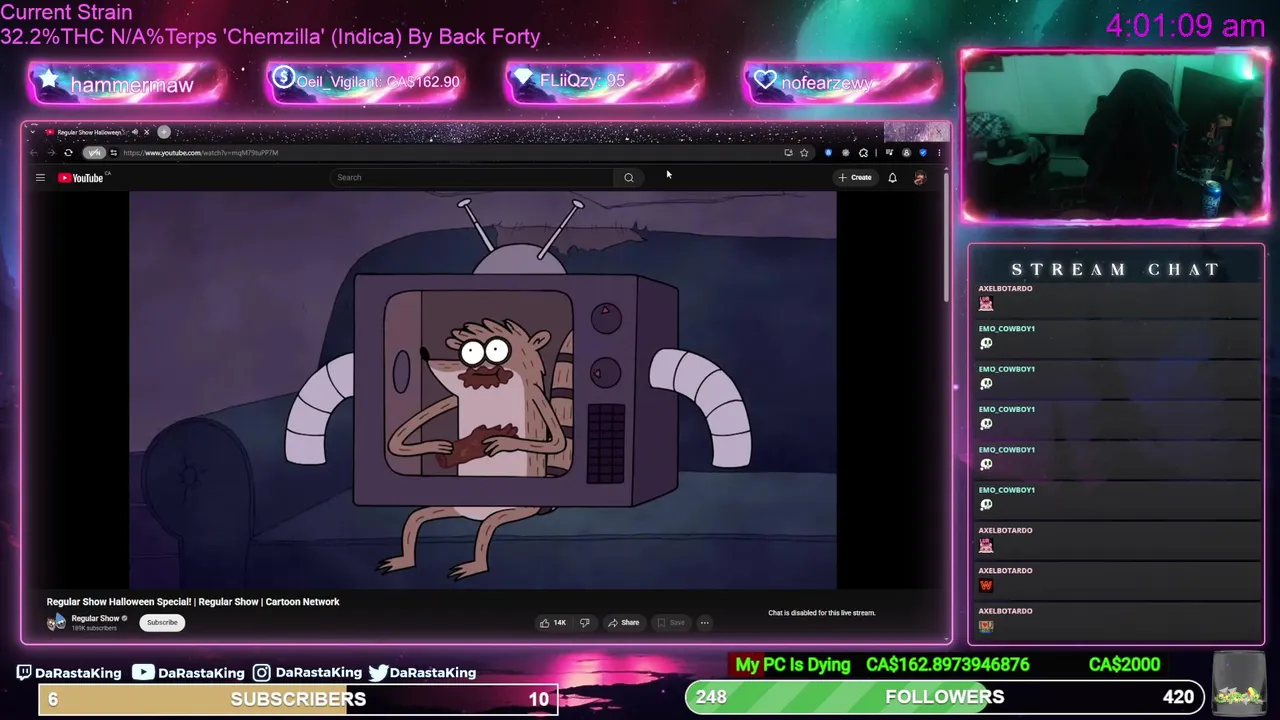The width and height of the screenshot is (1280, 720).
Task: Focus the YouTube Search field
Action: click(x=472, y=178)
